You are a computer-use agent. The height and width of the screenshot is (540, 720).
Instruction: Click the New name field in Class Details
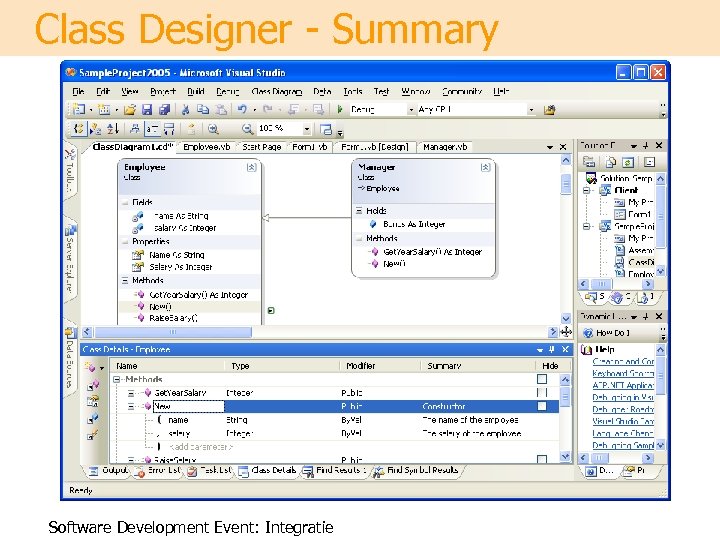pos(188,406)
